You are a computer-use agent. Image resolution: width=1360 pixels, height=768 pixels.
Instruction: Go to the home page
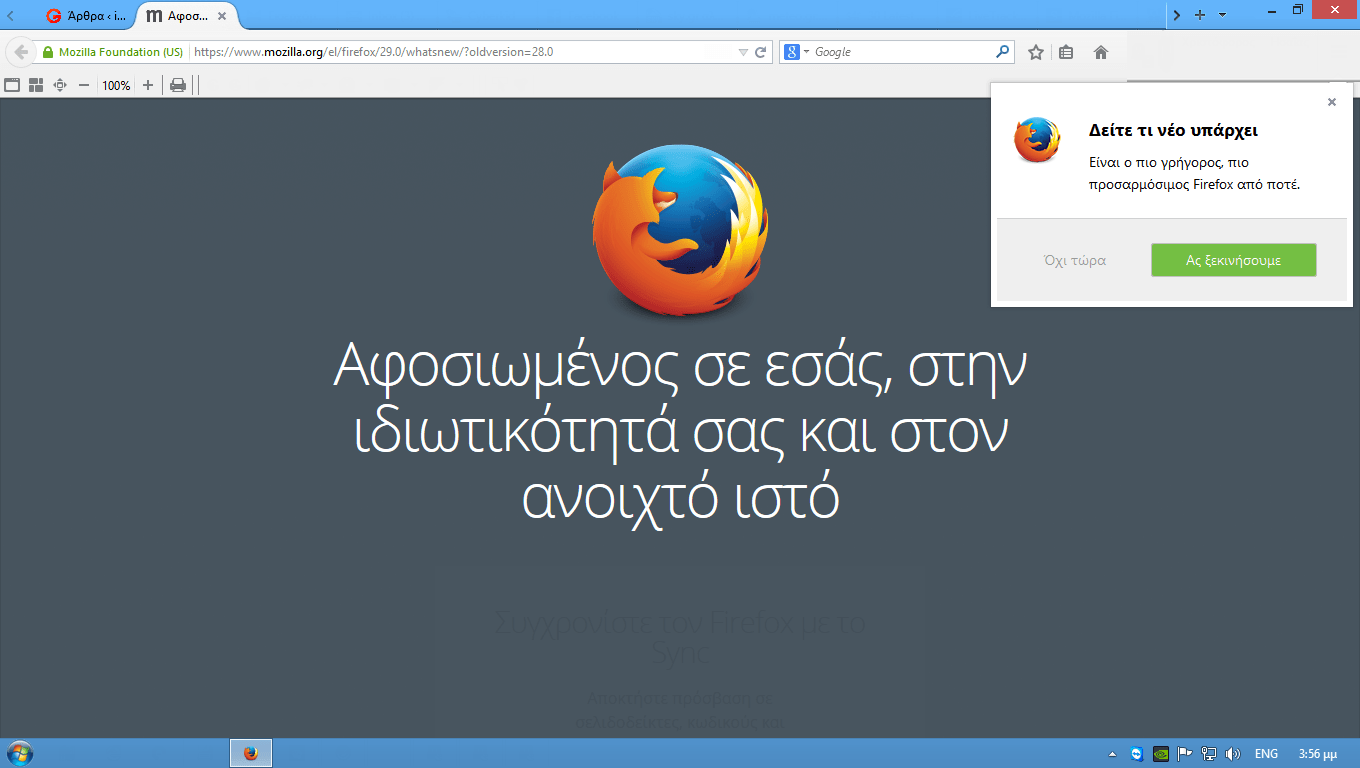pos(1101,52)
